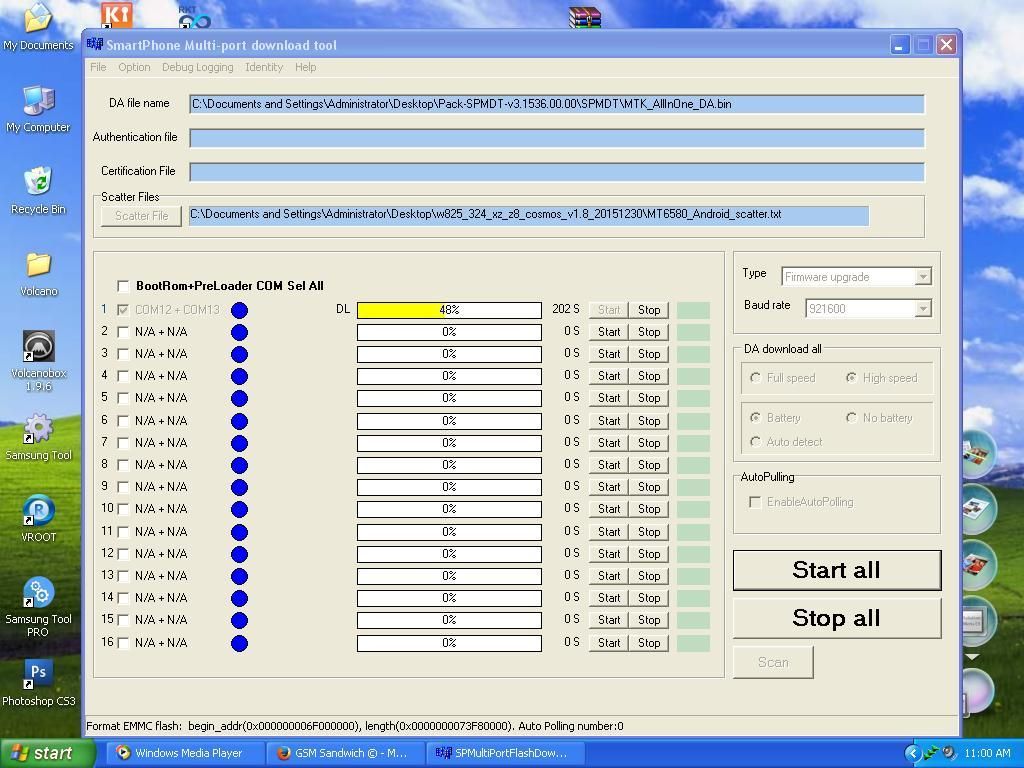Click the blue status indicator for port 1
The width and height of the screenshot is (1024, 768).
240,310
